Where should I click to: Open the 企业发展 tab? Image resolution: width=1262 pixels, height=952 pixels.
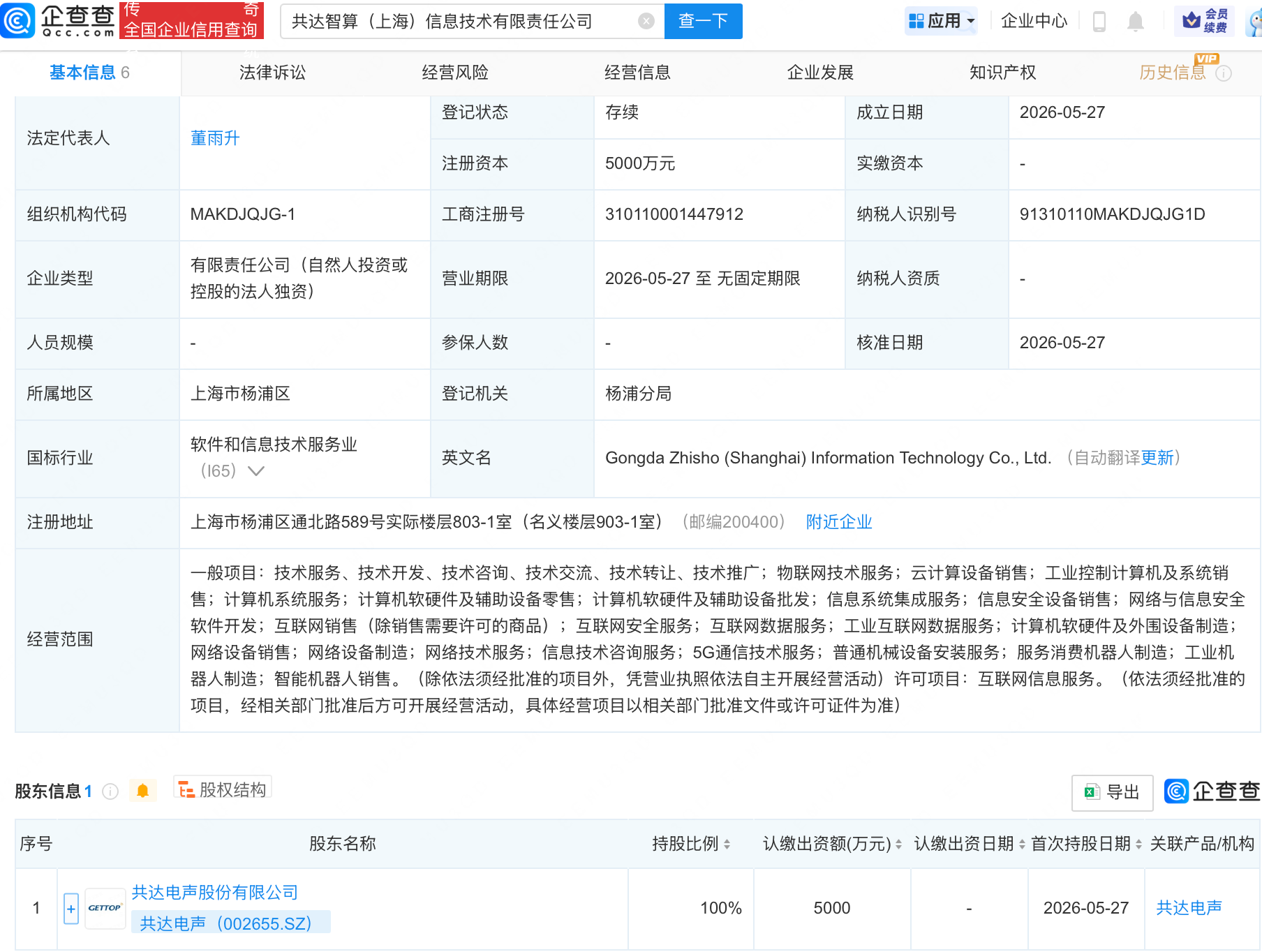click(821, 73)
